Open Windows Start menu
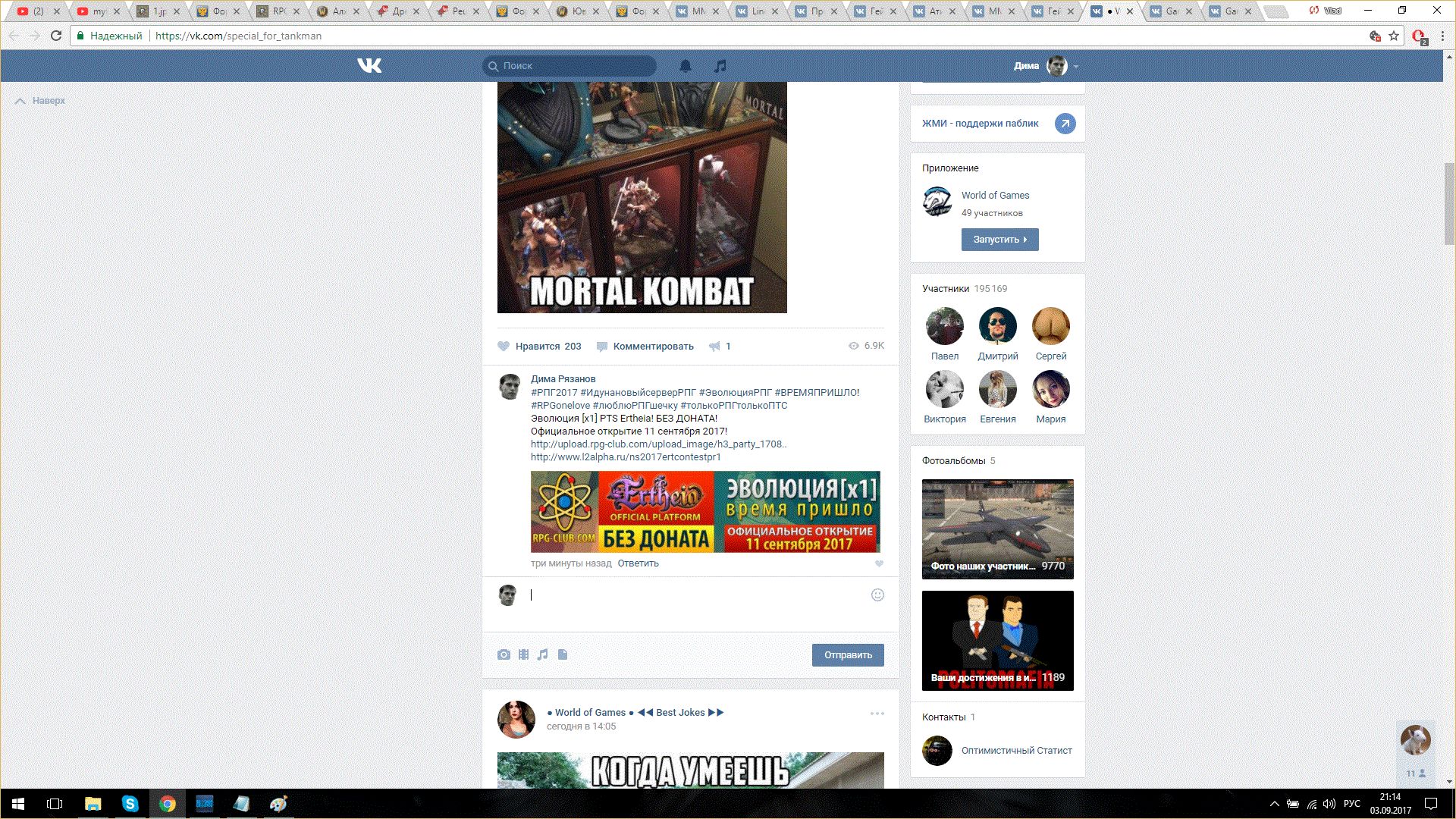Image resolution: width=1456 pixels, height=819 pixels. [x=18, y=804]
